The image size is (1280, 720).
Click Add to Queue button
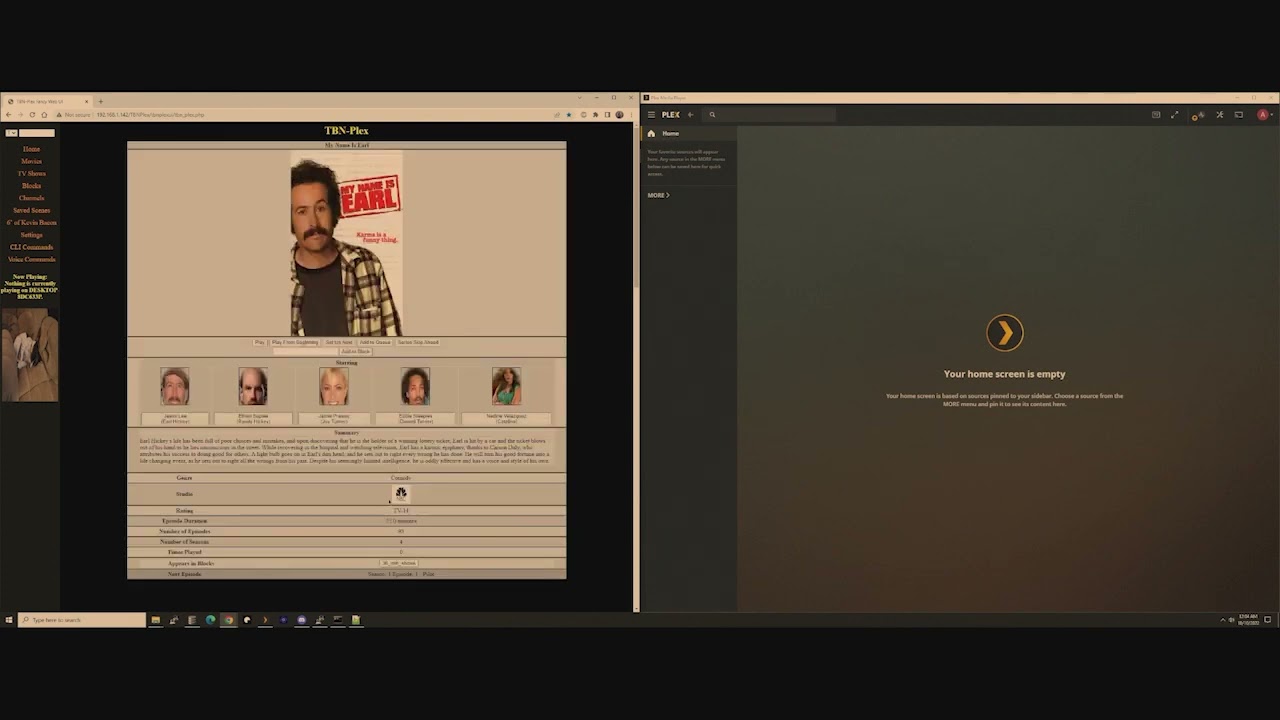pos(375,342)
